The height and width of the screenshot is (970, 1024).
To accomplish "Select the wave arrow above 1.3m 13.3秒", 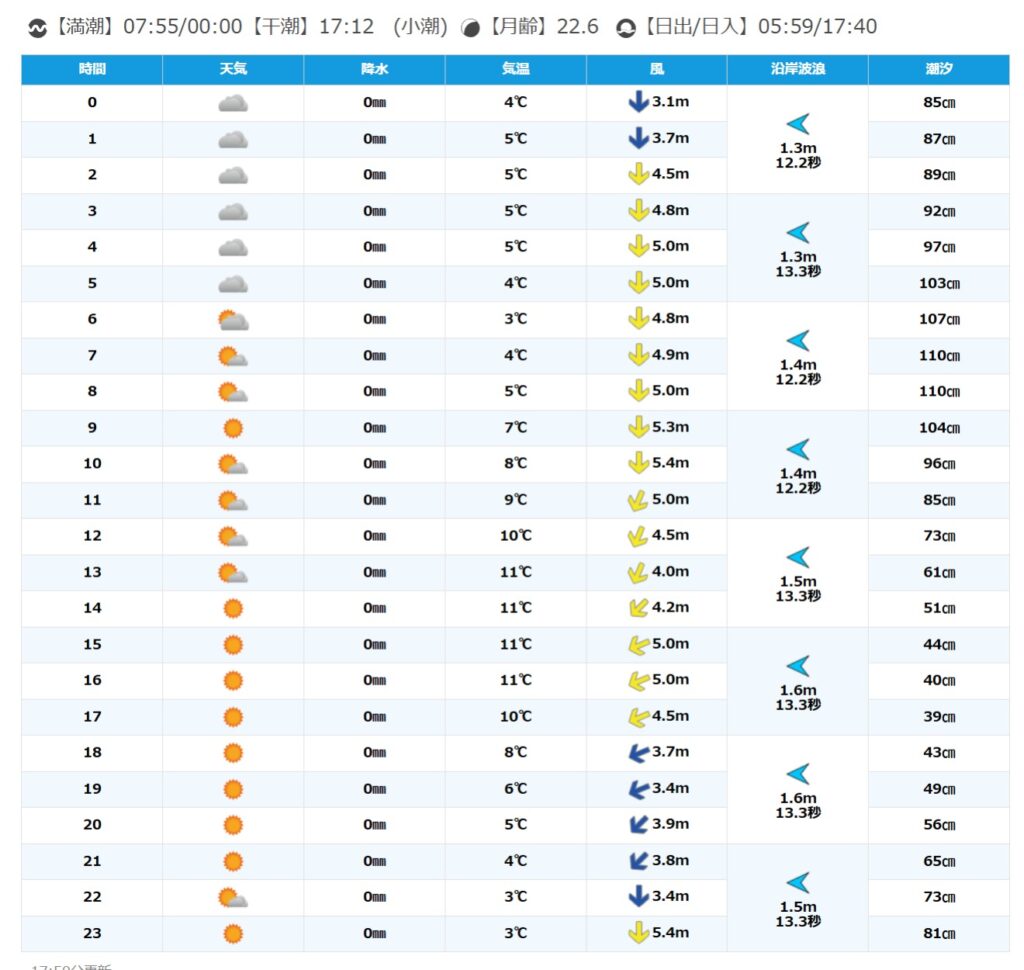I will 797,233.
